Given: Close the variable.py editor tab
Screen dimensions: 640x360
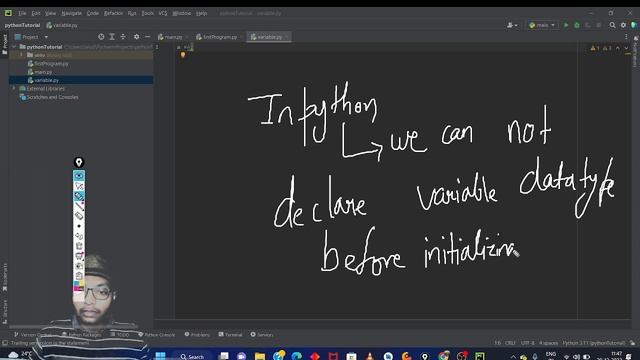Looking at the screenshot, I should tap(287, 37).
